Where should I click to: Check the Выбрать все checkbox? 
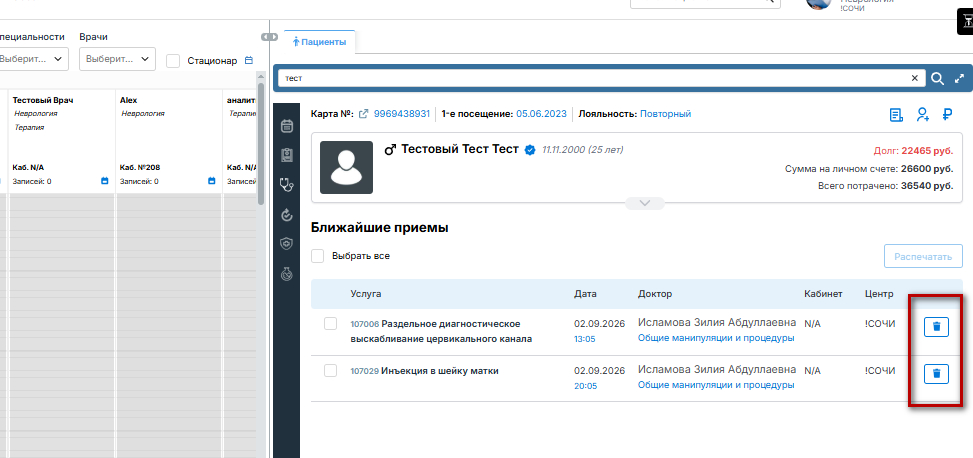pyautogui.click(x=318, y=256)
